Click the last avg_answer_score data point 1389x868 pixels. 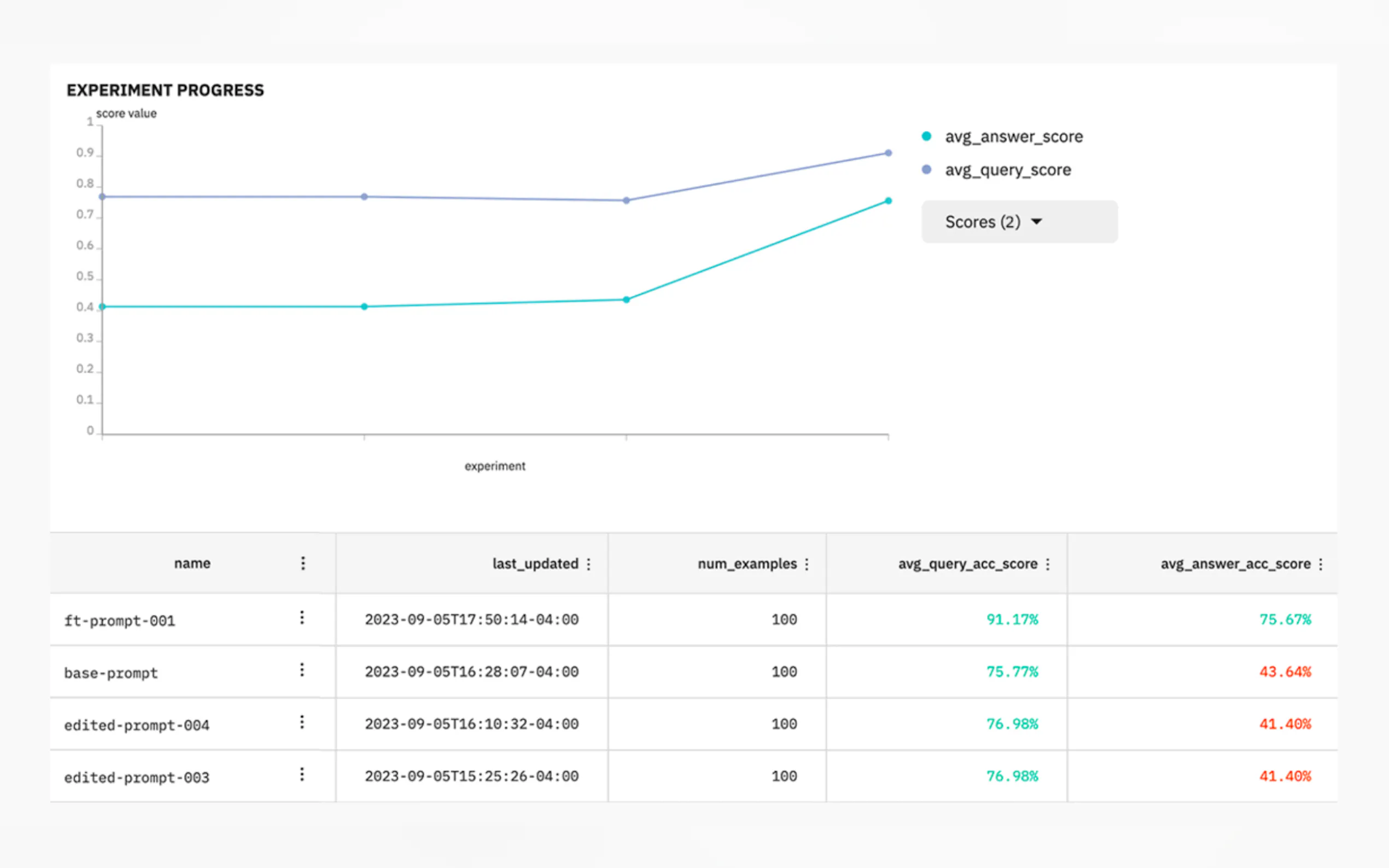tap(888, 201)
